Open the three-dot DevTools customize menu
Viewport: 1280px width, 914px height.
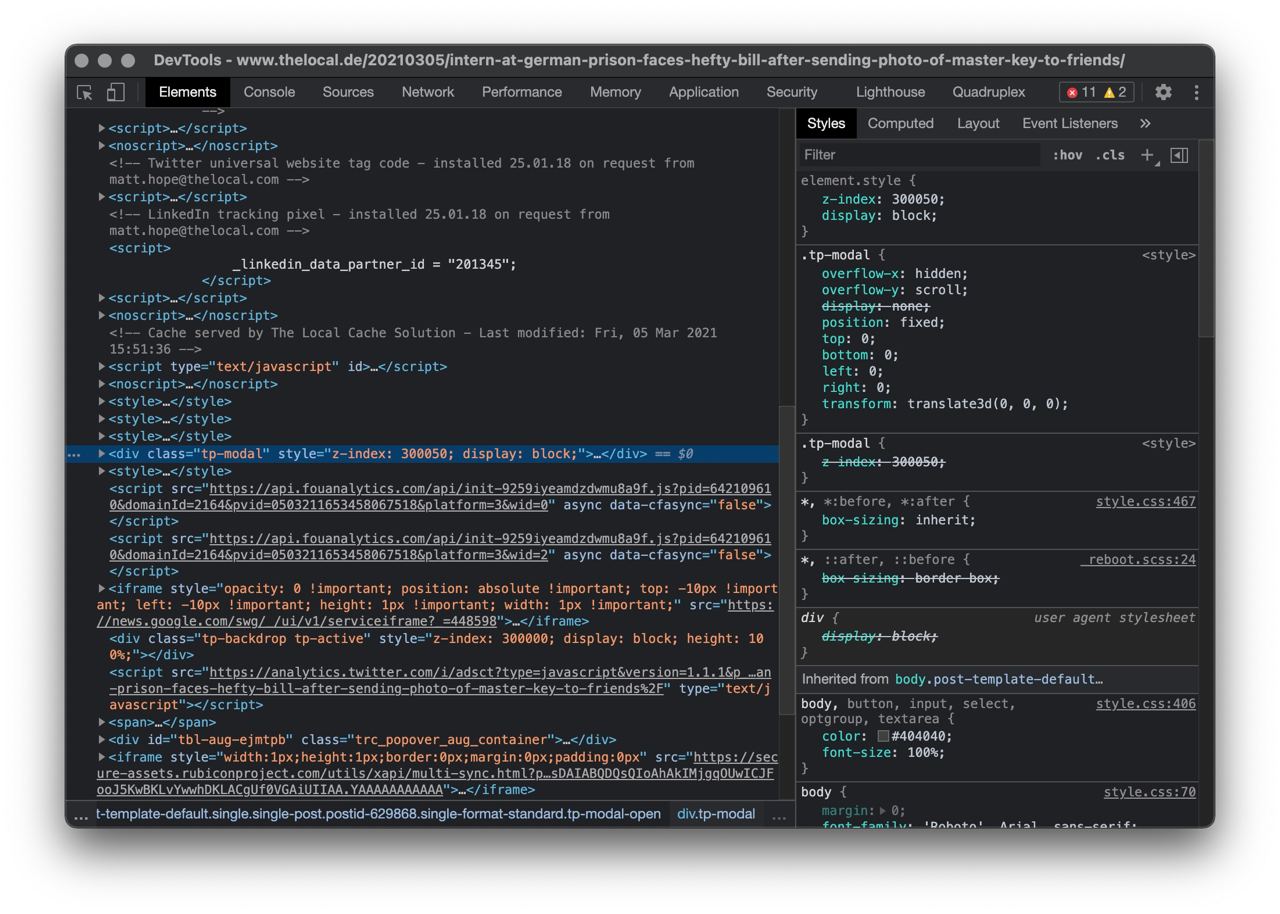[1196, 92]
